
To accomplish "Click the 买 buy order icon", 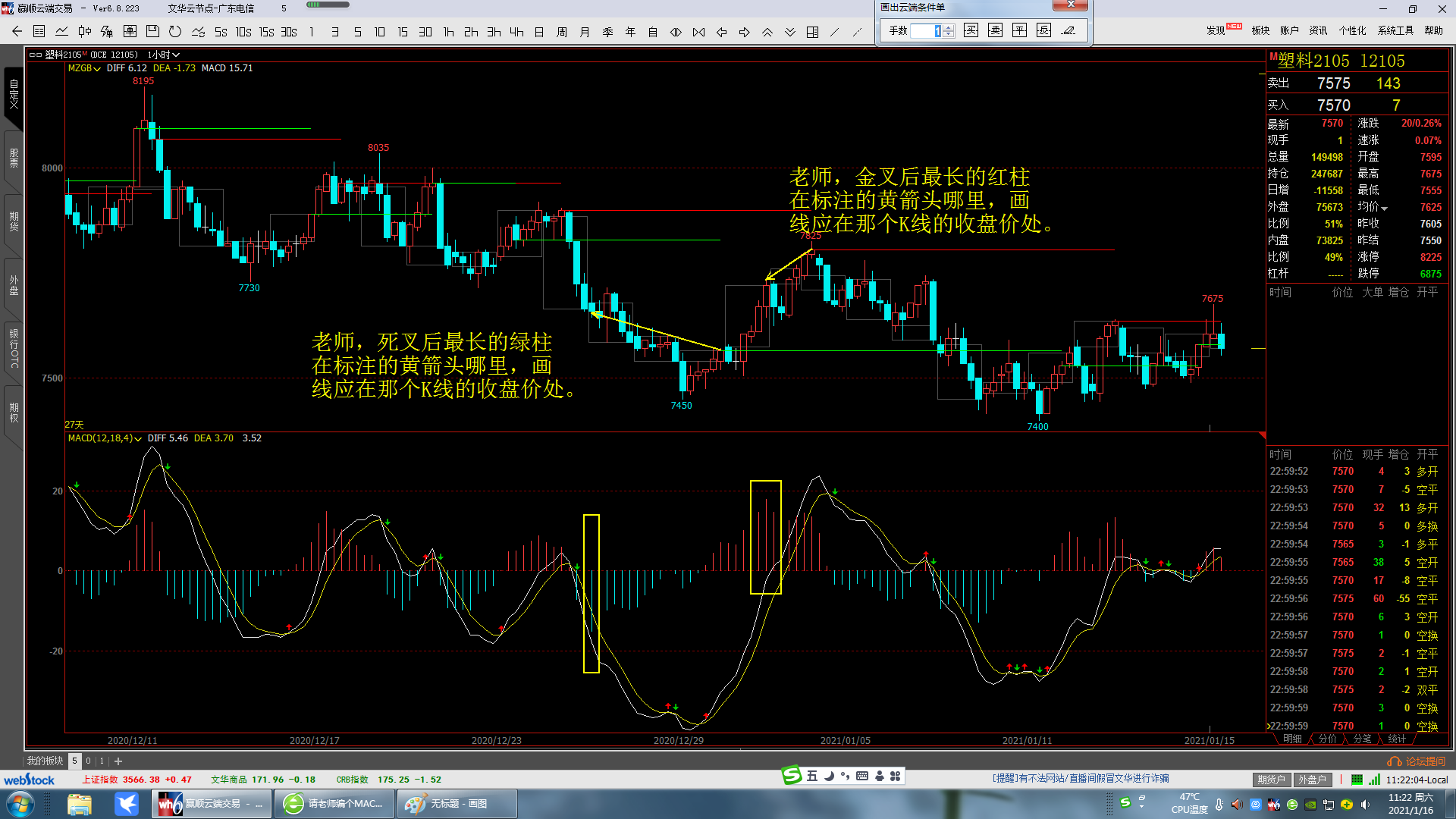I will coord(971,30).
